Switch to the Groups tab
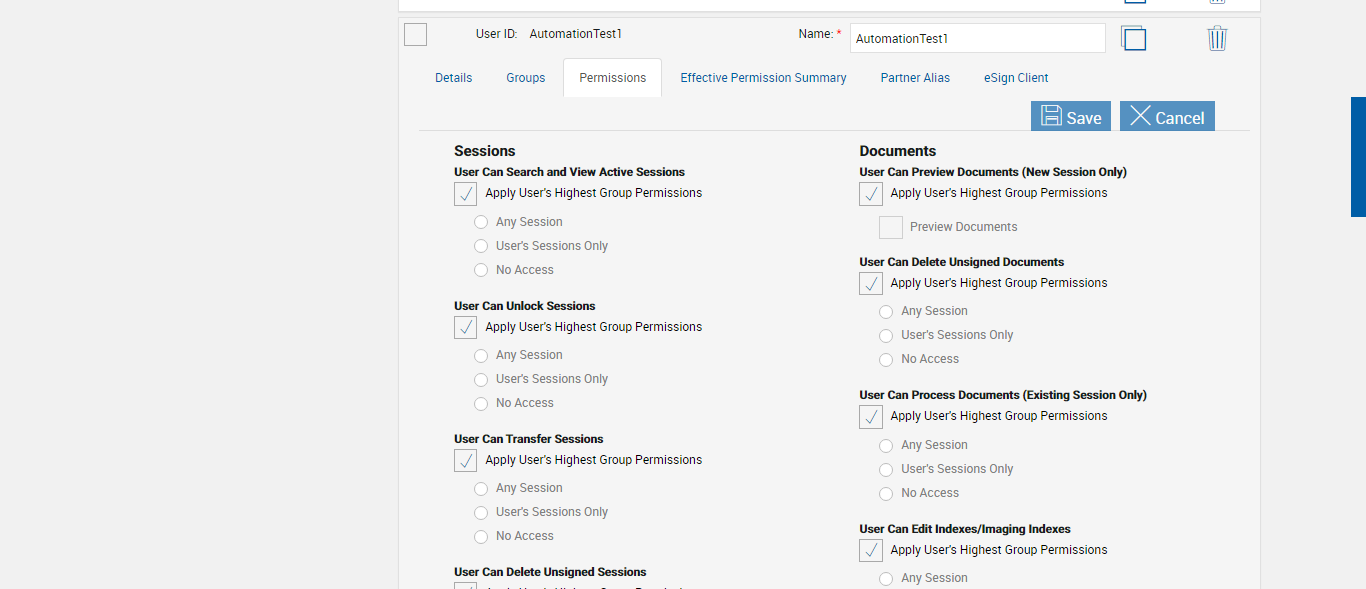Viewport: 1366px width, 589px height. [x=526, y=78]
